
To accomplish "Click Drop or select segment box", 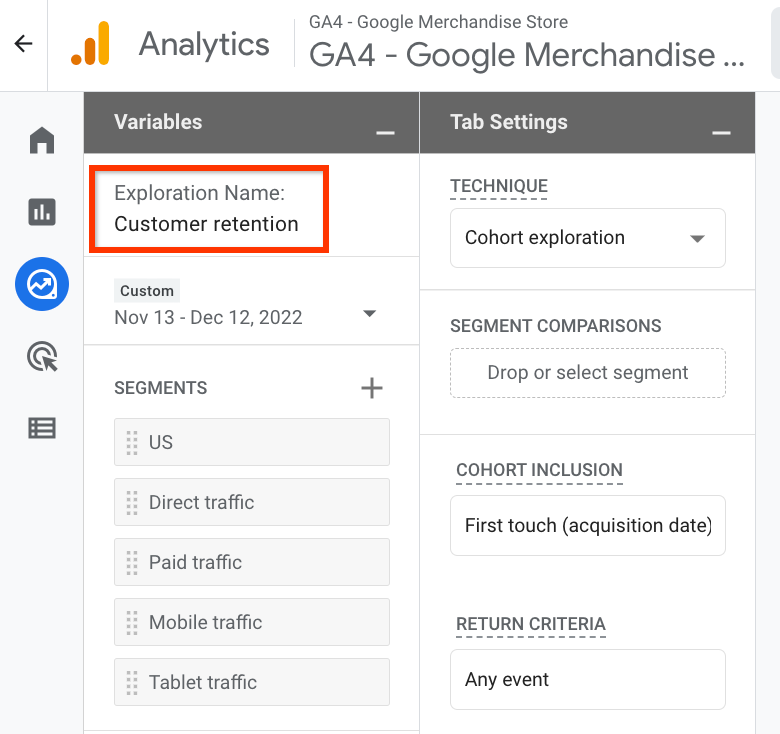I will [x=587, y=373].
